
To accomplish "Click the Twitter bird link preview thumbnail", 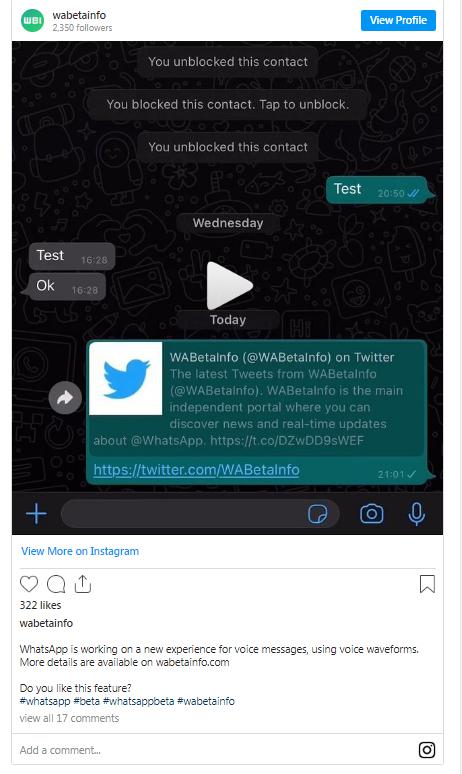I will pos(125,379).
